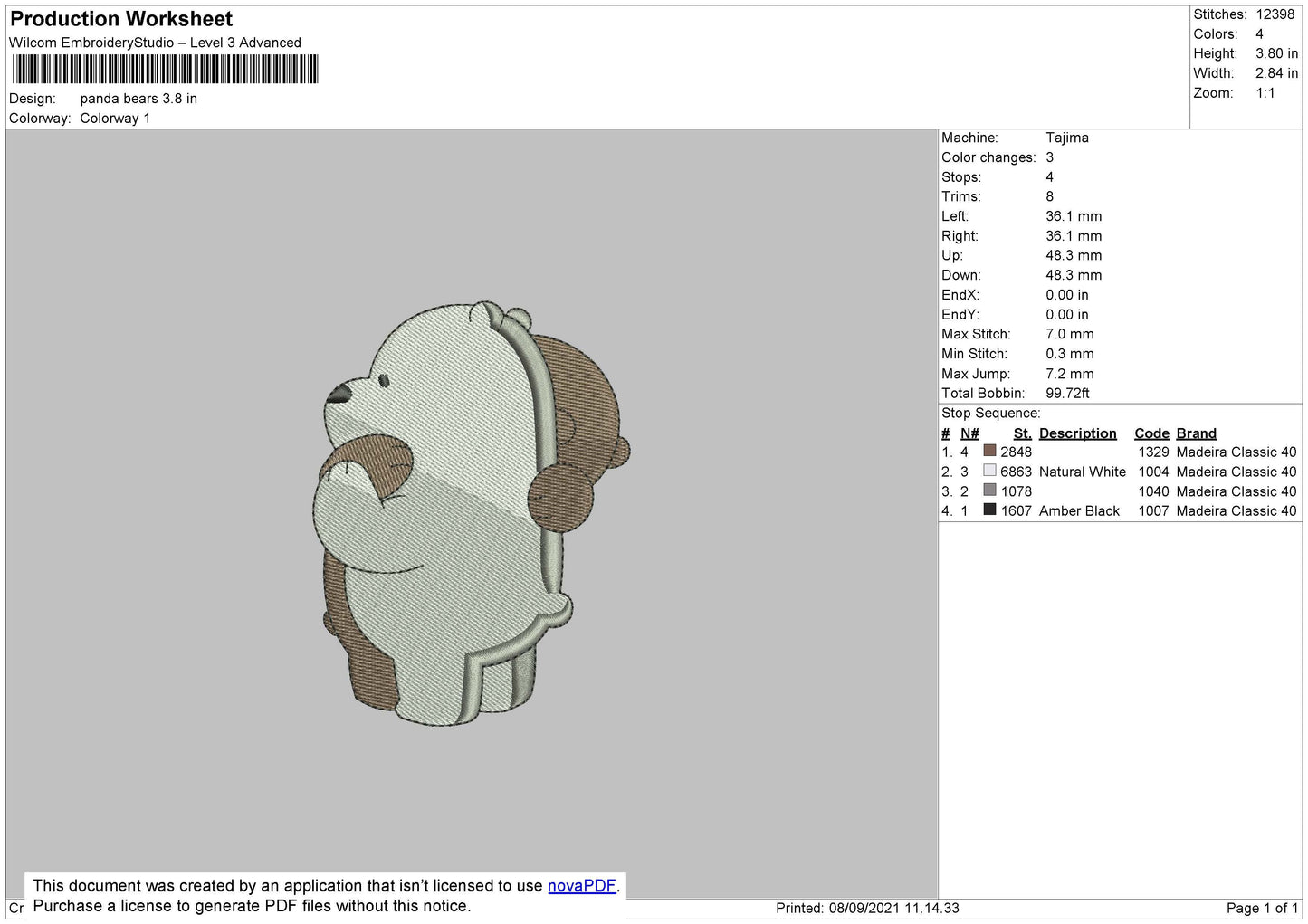Click the "Brand" column header
Image resolution: width=1308 pixels, height=924 pixels.
pos(1197,433)
